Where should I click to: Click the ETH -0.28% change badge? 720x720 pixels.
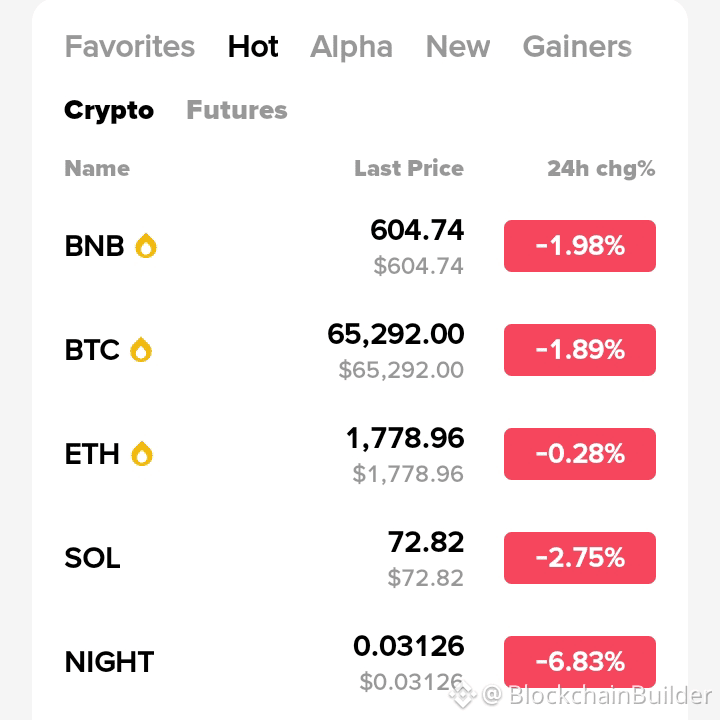579,454
